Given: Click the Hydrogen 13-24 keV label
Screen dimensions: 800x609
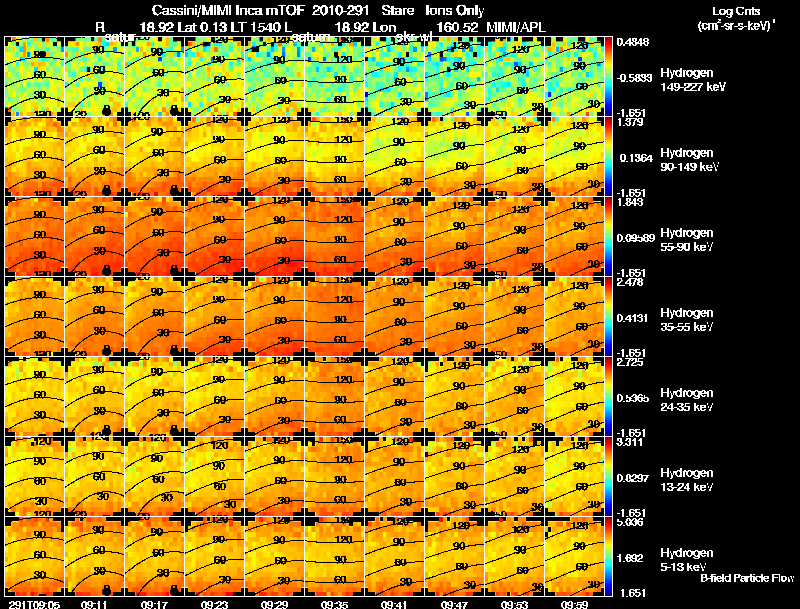Looking at the screenshot, I should click(687, 480).
